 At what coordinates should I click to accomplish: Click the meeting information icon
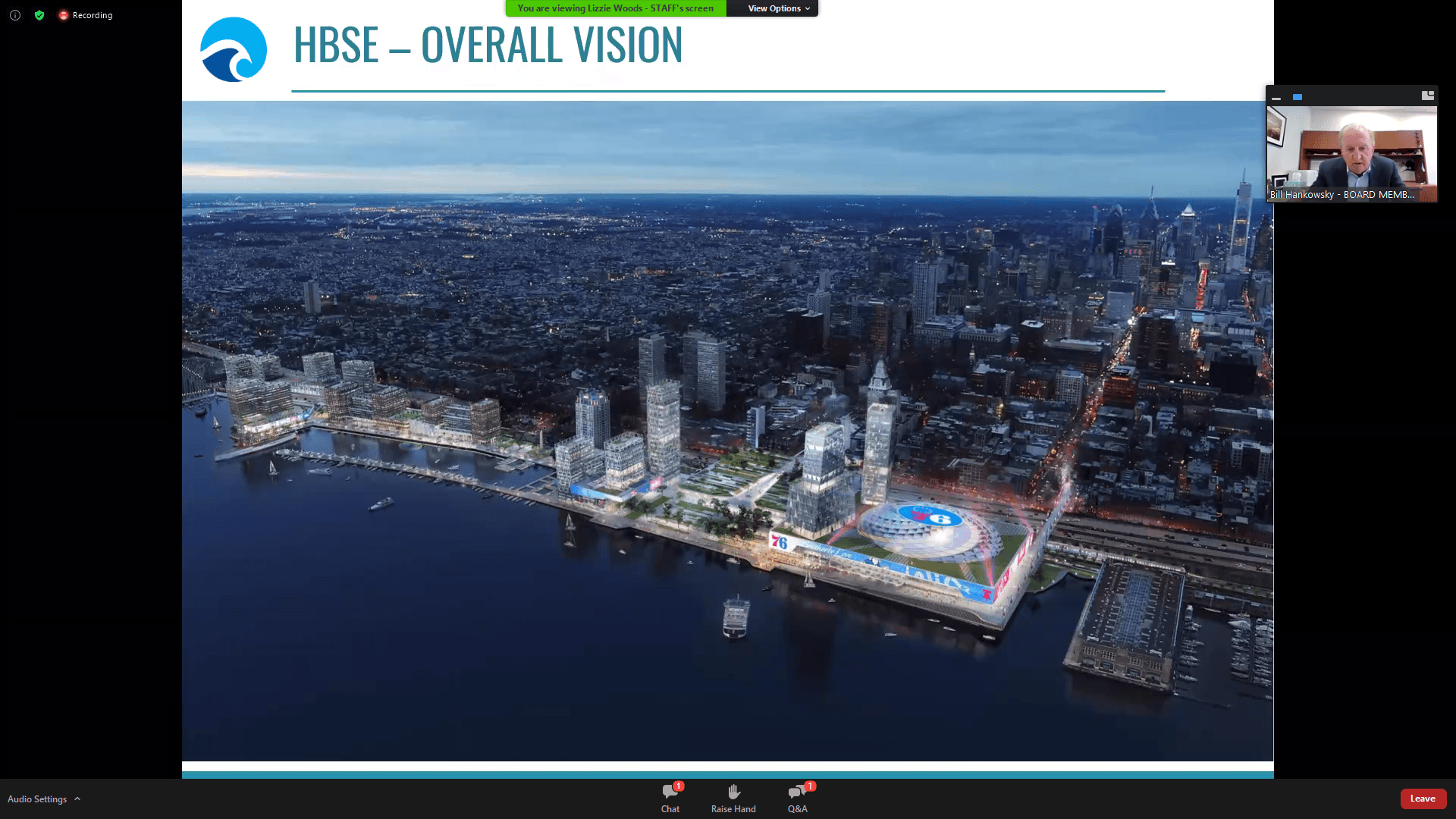15,15
